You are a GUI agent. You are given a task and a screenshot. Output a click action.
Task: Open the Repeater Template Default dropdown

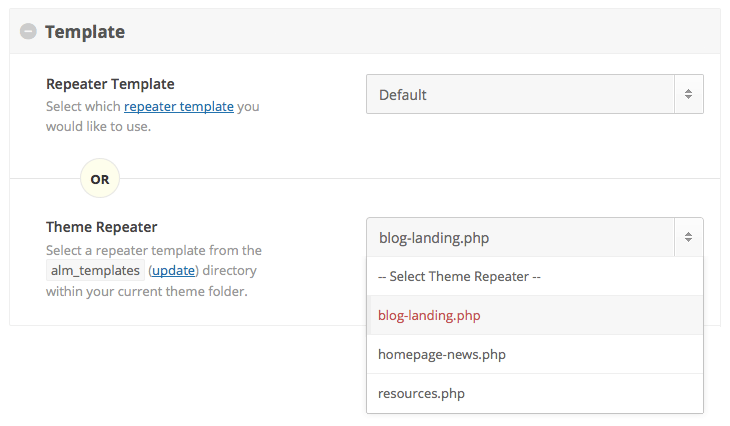pyautogui.click(x=520, y=94)
